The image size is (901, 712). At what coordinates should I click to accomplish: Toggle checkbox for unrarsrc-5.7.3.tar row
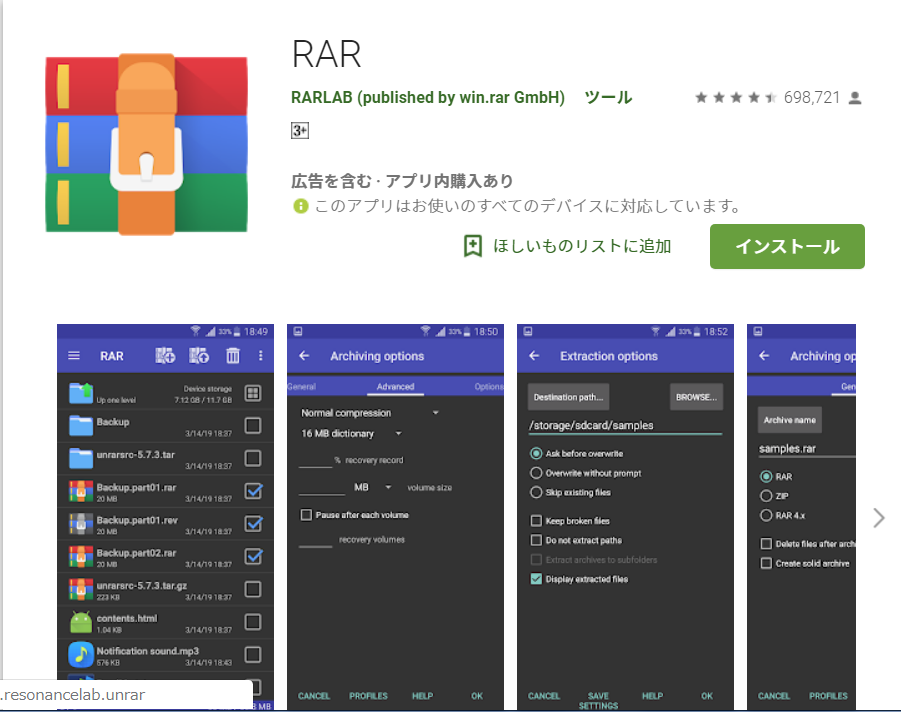(253, 459)
